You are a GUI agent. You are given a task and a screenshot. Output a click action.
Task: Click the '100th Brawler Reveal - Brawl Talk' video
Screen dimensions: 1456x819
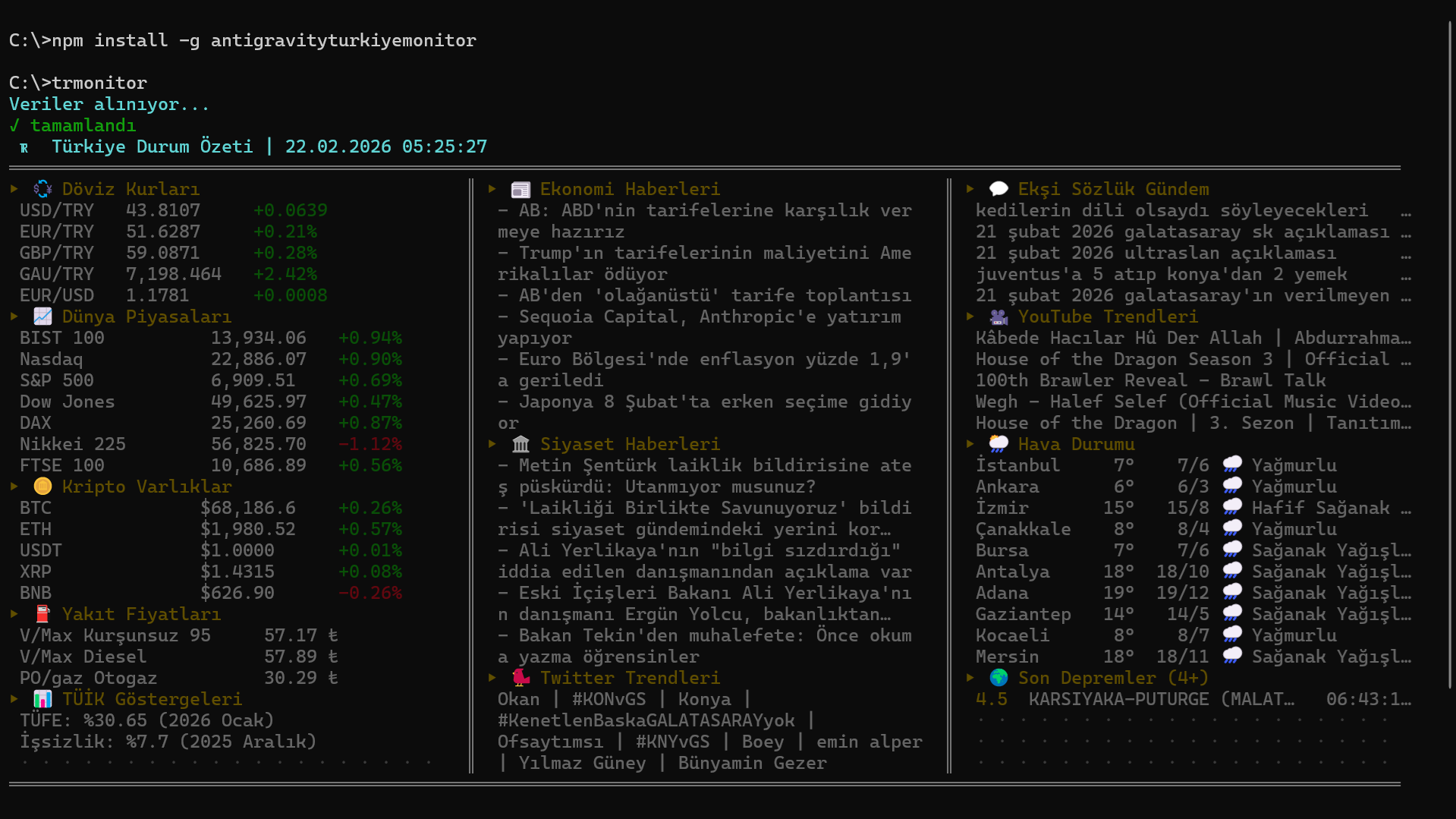coord(1151,380)
